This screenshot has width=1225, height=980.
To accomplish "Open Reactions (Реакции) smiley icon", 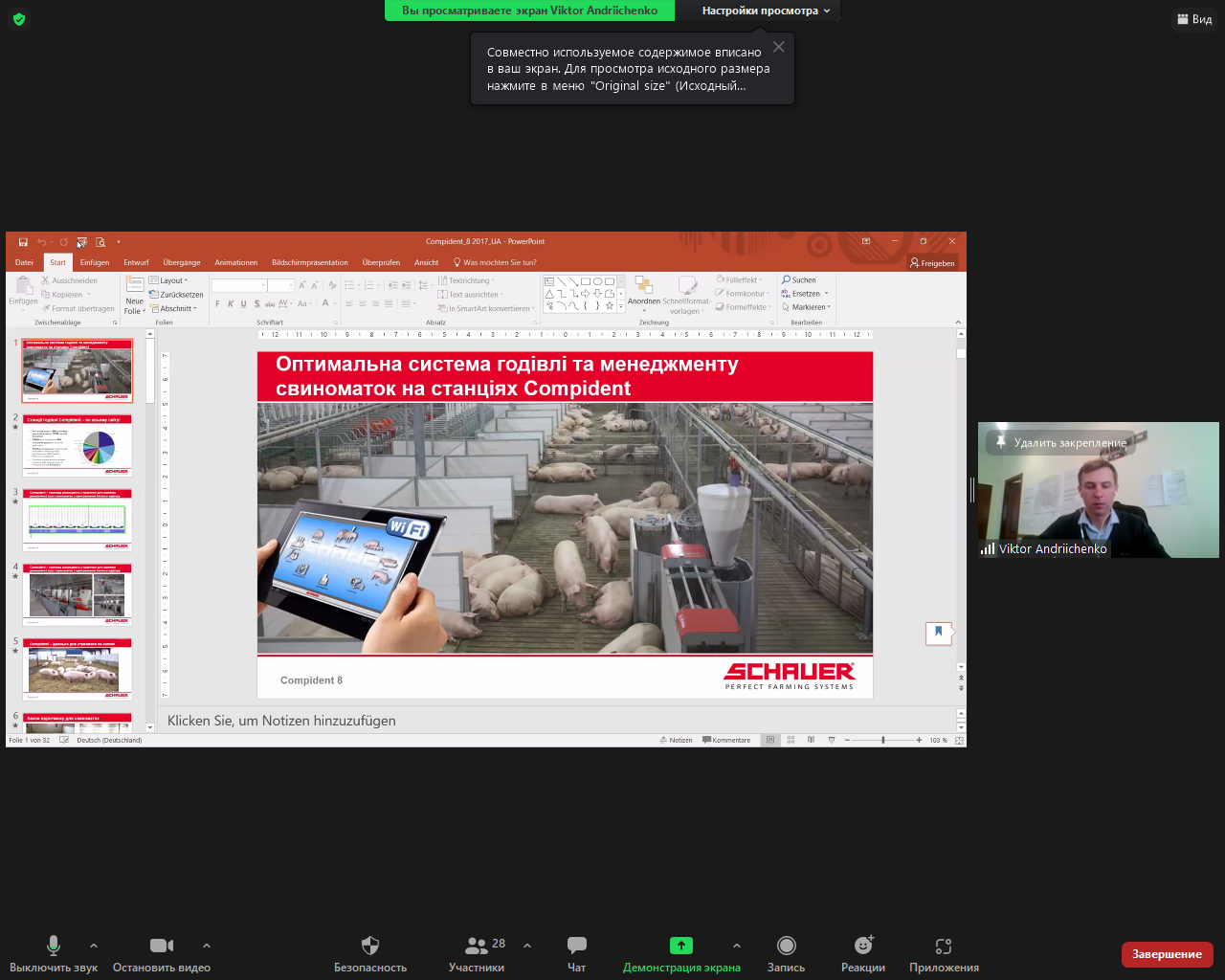I will [x=863, y=946].
